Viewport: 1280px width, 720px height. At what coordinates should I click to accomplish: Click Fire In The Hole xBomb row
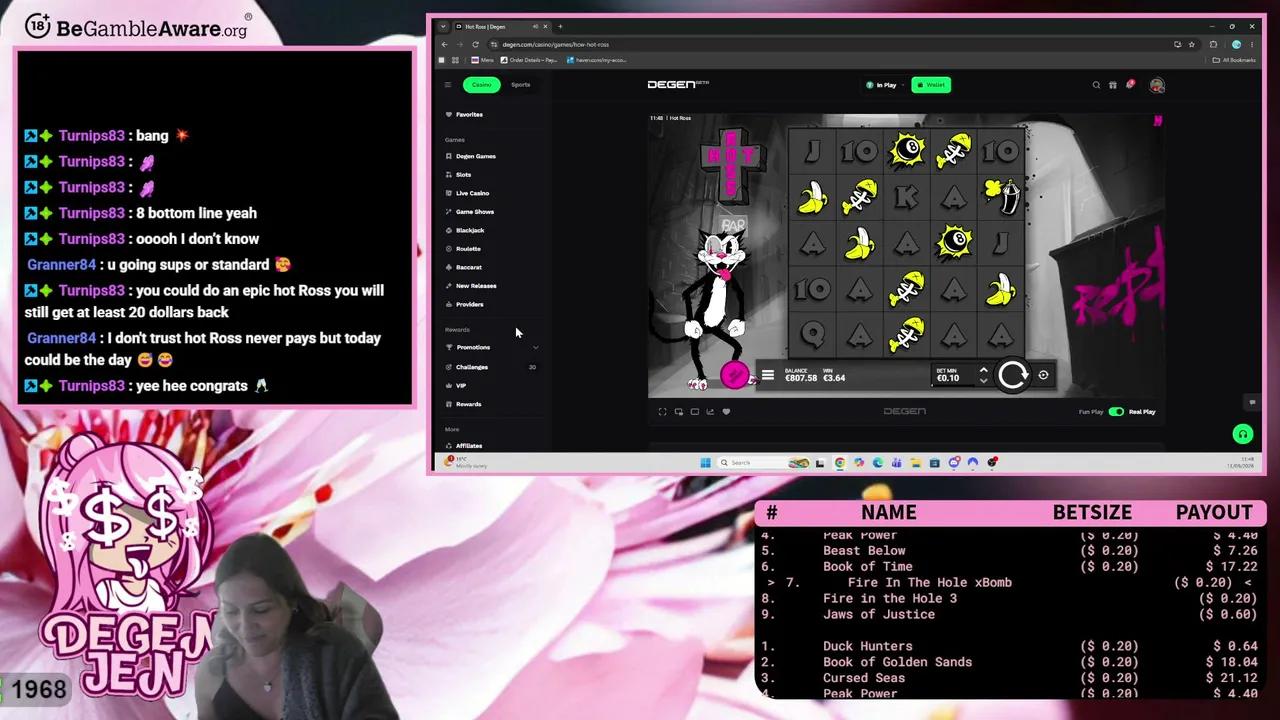tap(1010, 582)
